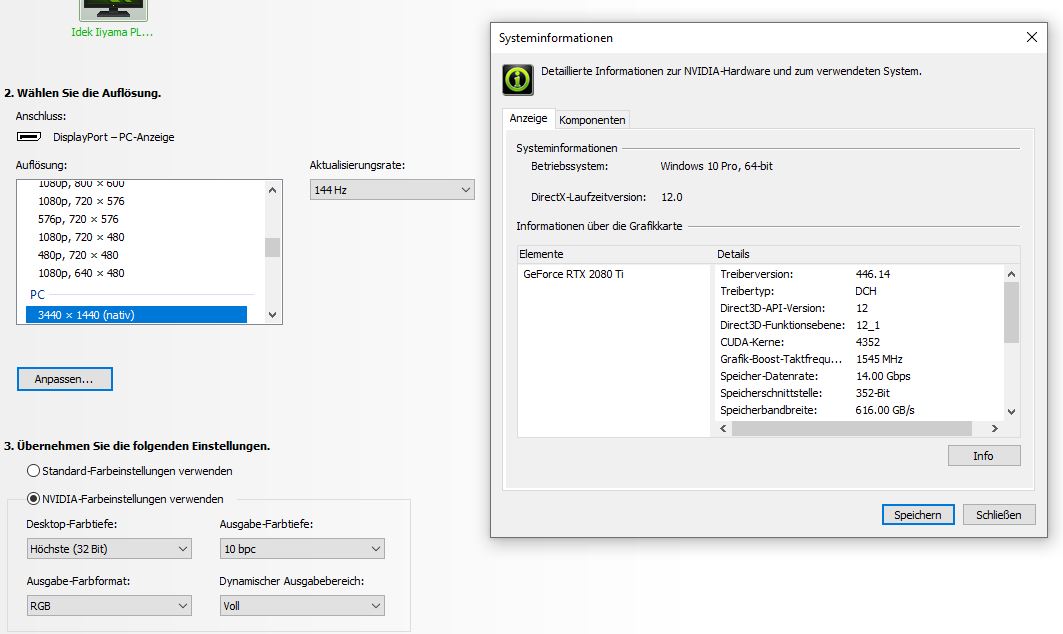
Task: Click the Details horizontal scrollbar thumb
Action: (x=851, y=429)
